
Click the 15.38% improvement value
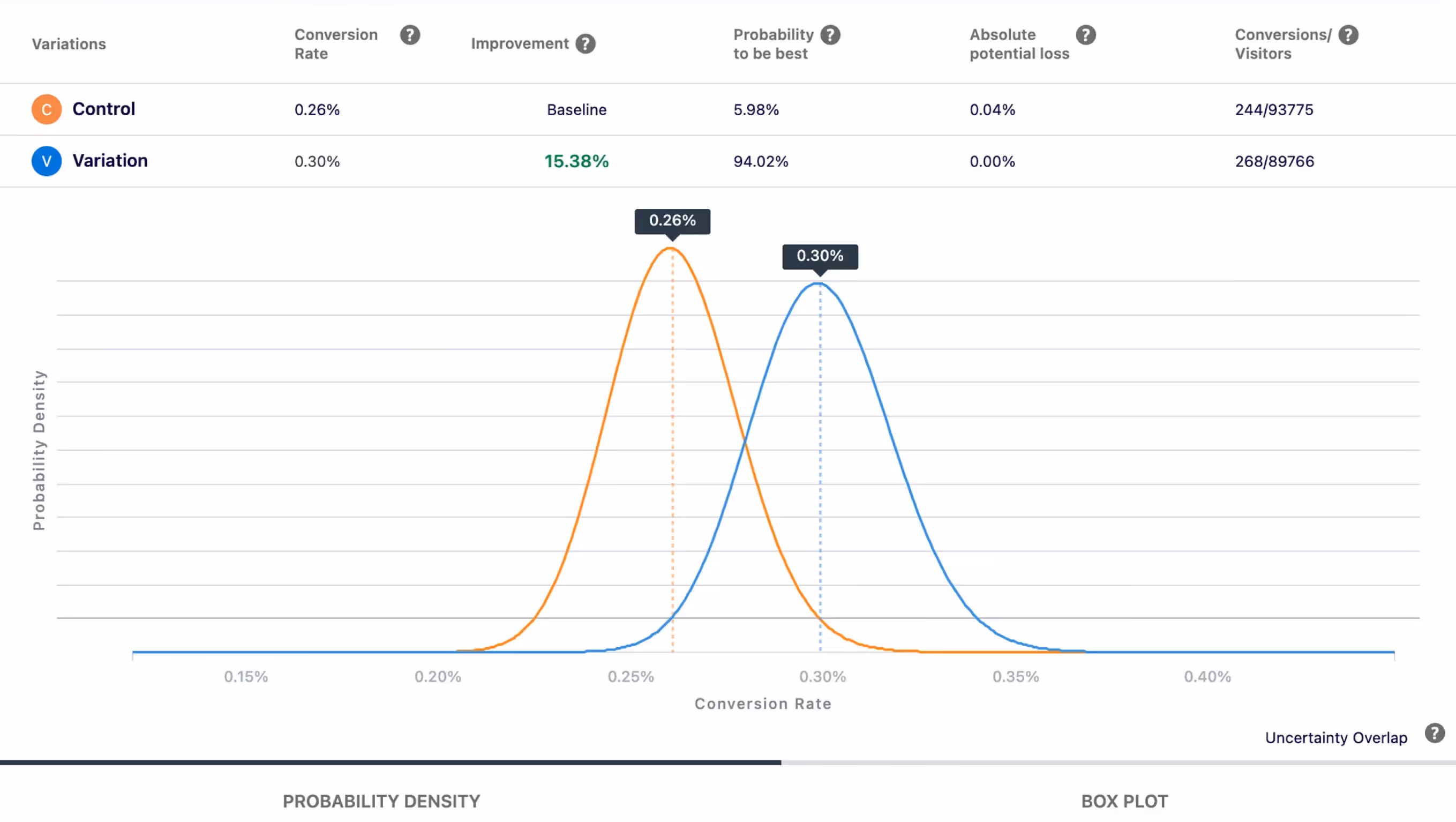click(x=576, y=161)
